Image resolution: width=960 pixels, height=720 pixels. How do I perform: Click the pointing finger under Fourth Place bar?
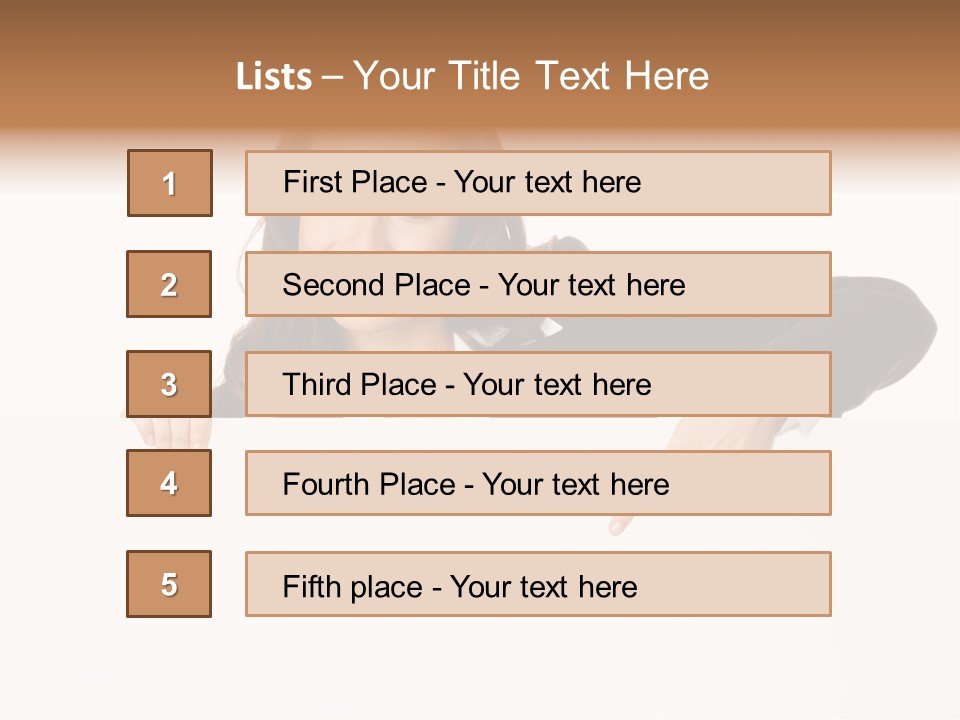click(620, 526)
